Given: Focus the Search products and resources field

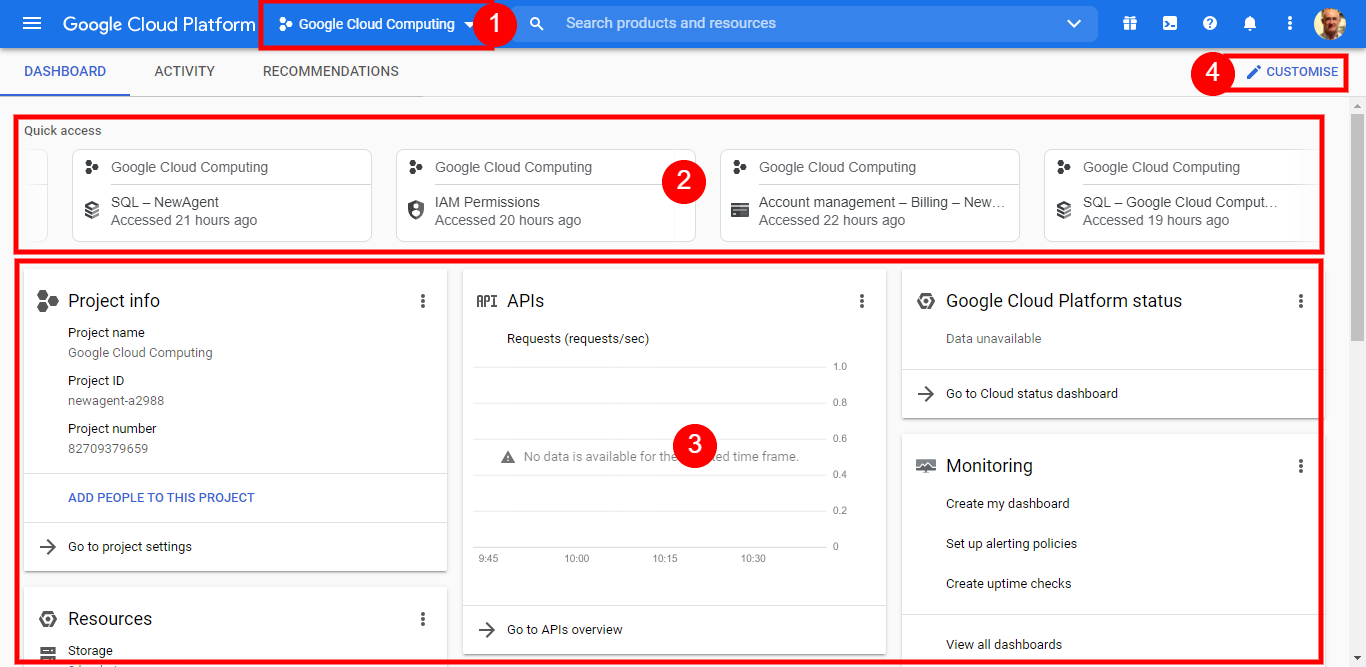Looking at the screenshot, I should click(x=805, y=23).
